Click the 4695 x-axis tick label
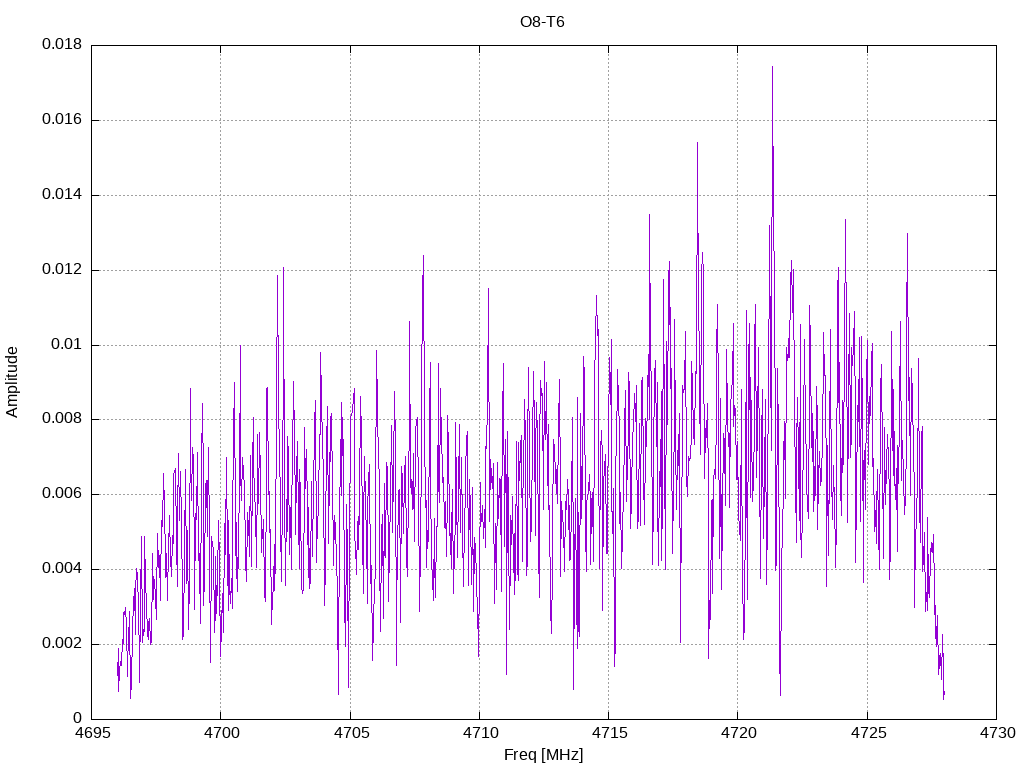Screen dimensions: 1024x768 pyautogui.click(x=92, y=733)
